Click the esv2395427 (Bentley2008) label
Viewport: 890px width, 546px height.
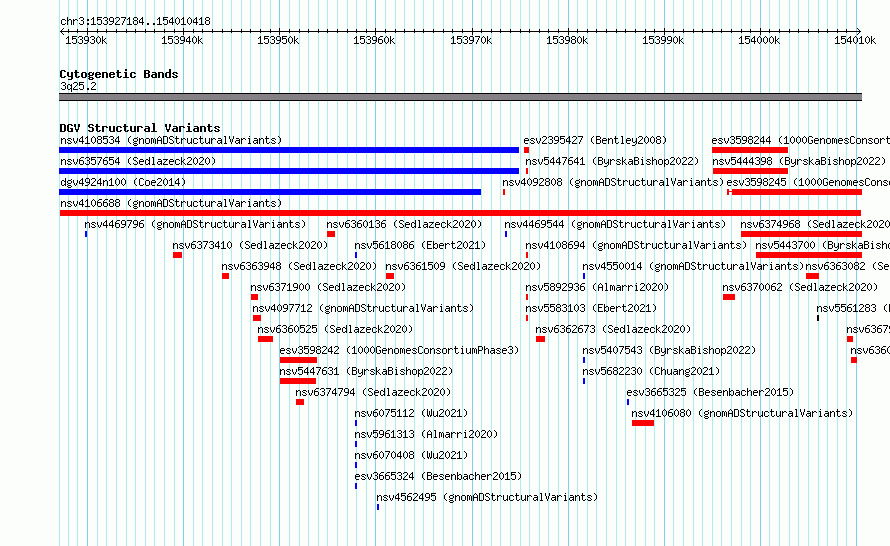(x=595, y=140)
